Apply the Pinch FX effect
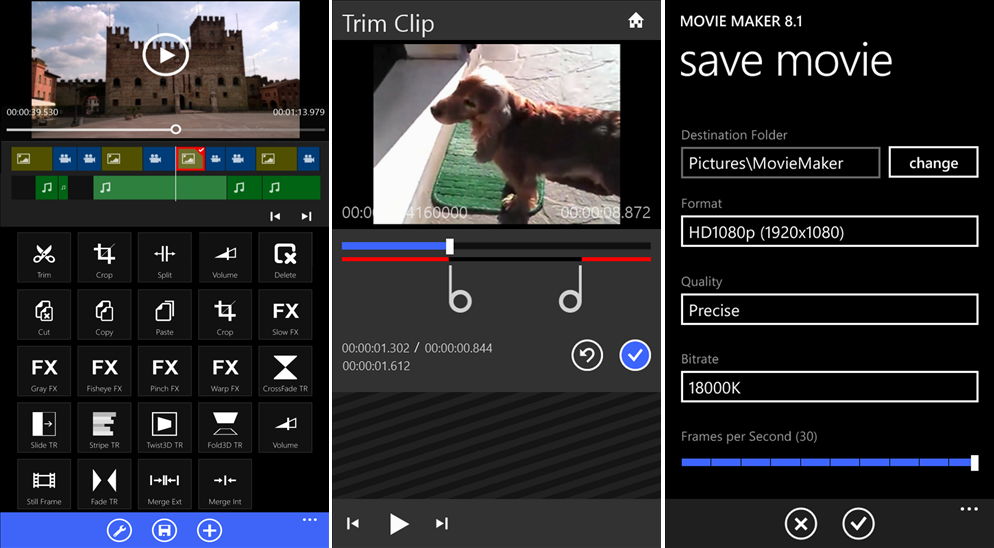The height and width of the screenshot is (548, 994). [165, 370]
